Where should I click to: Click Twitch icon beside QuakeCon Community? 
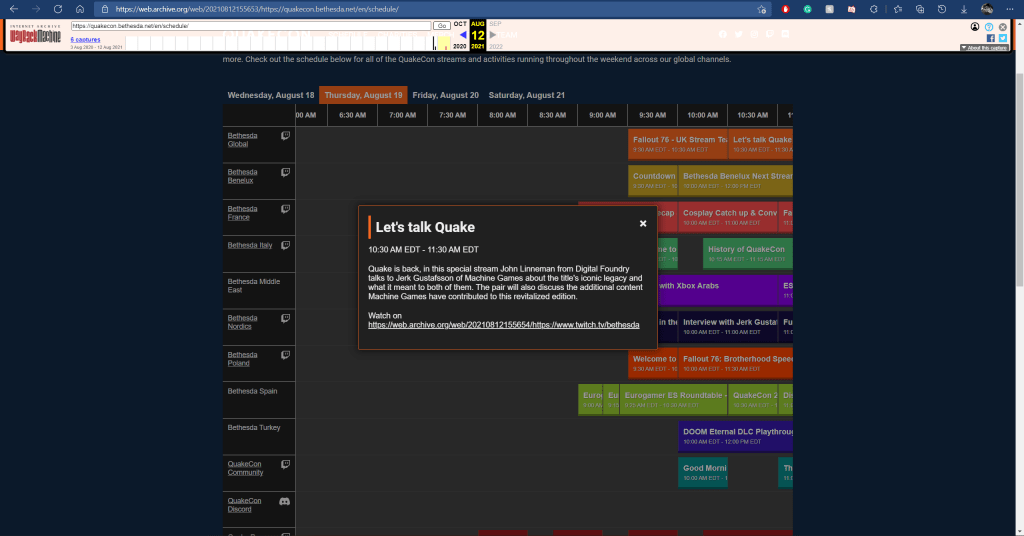pos(285,464)
